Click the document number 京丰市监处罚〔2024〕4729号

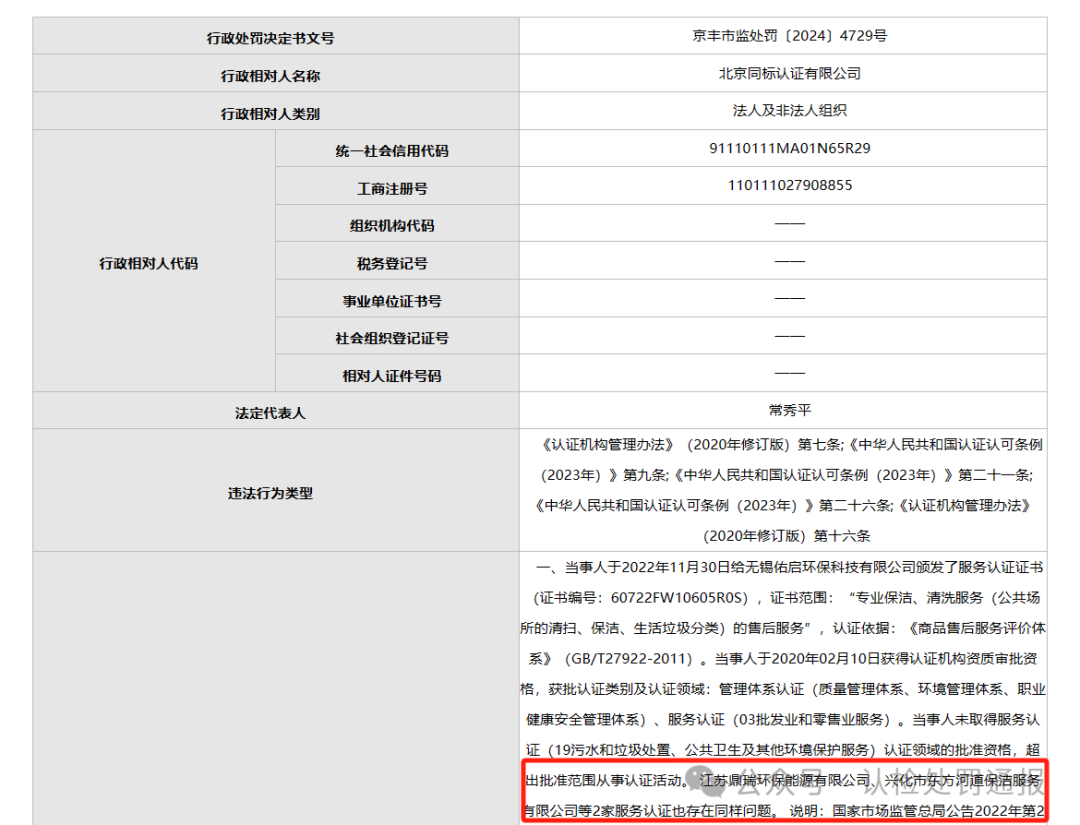click(x=789, y=35)
